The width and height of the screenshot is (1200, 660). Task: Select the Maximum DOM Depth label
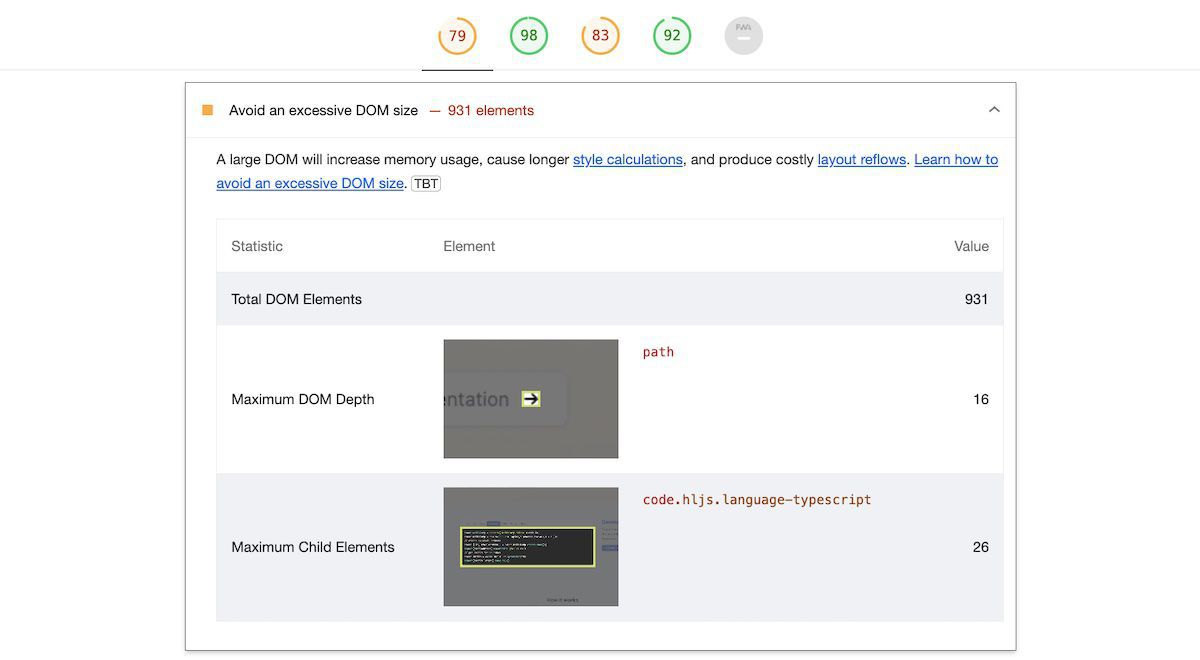click(303, 399)
